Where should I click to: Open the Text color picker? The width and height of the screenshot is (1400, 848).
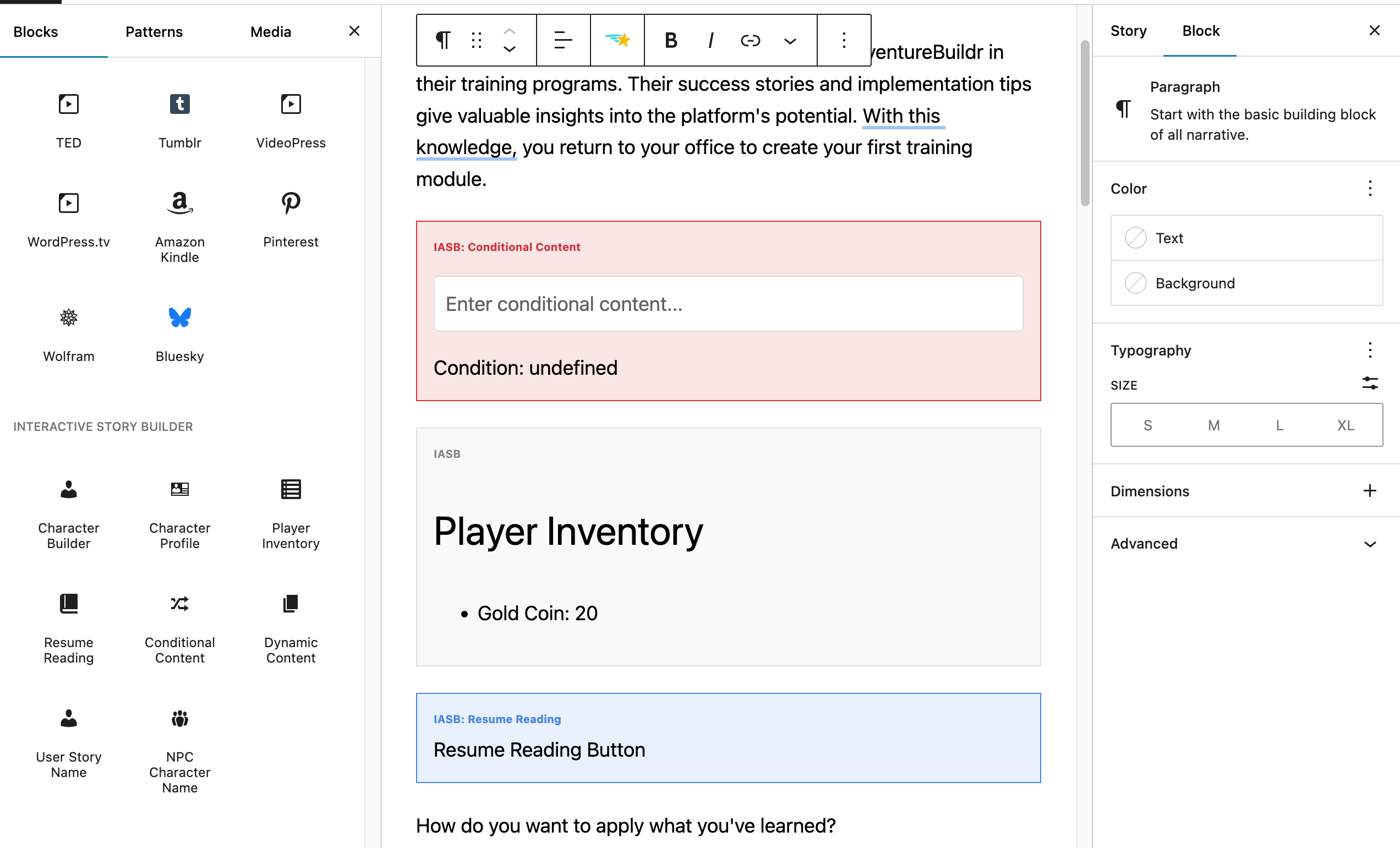click(x=1246, y=238)
